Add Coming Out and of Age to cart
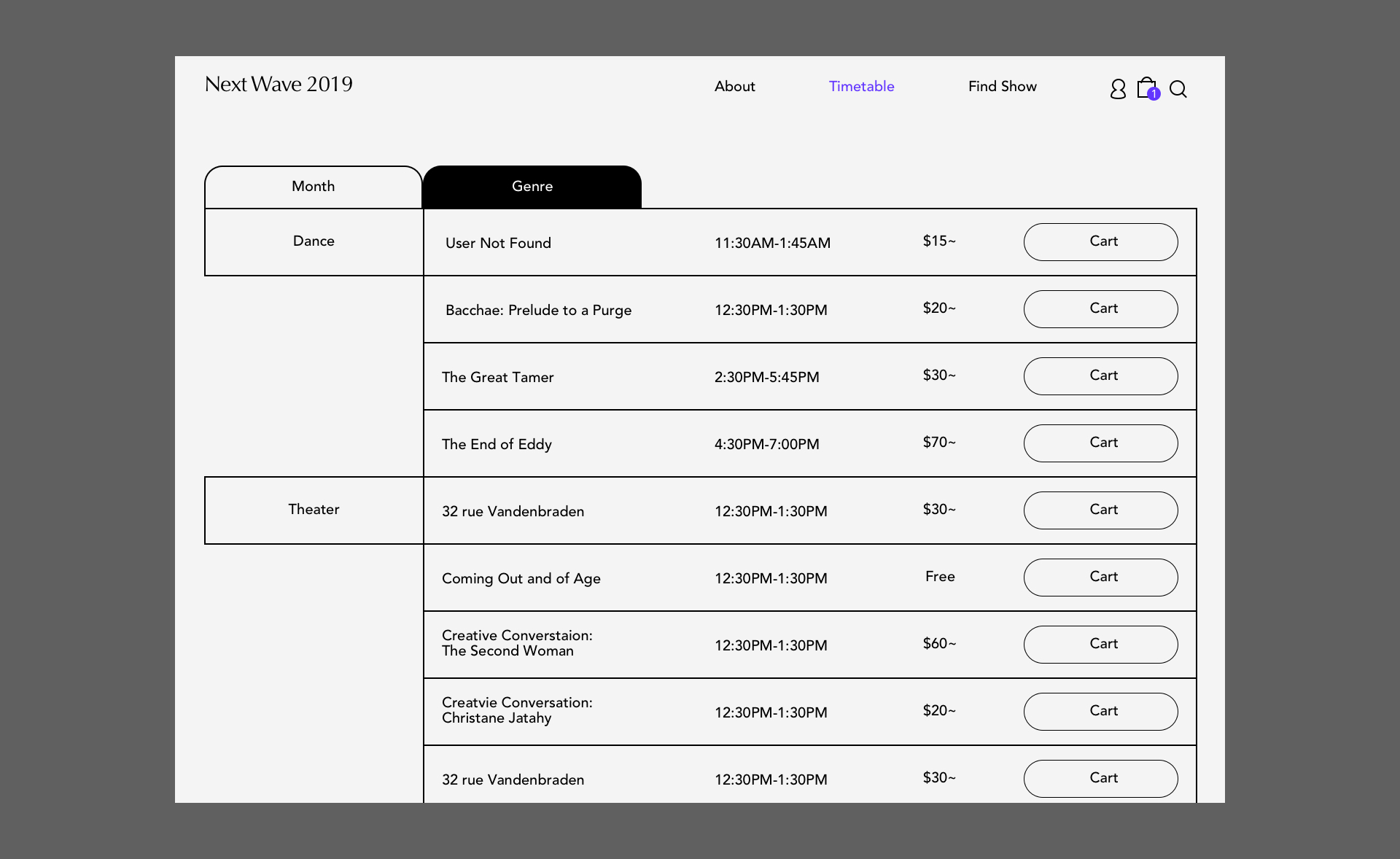 (x=1100, y=577)
